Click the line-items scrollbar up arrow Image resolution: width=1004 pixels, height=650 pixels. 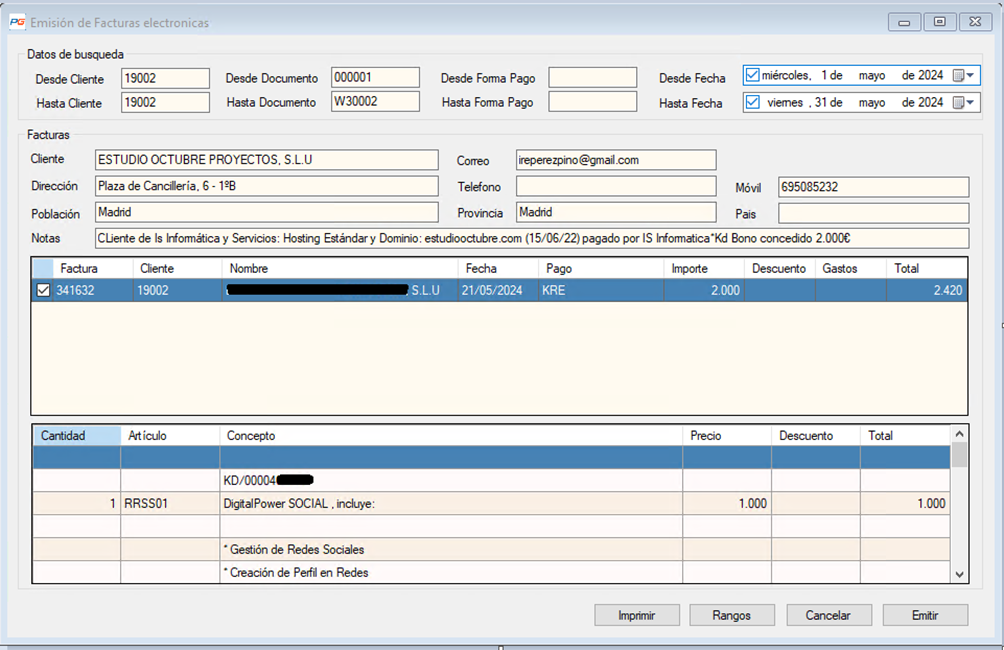959,434
